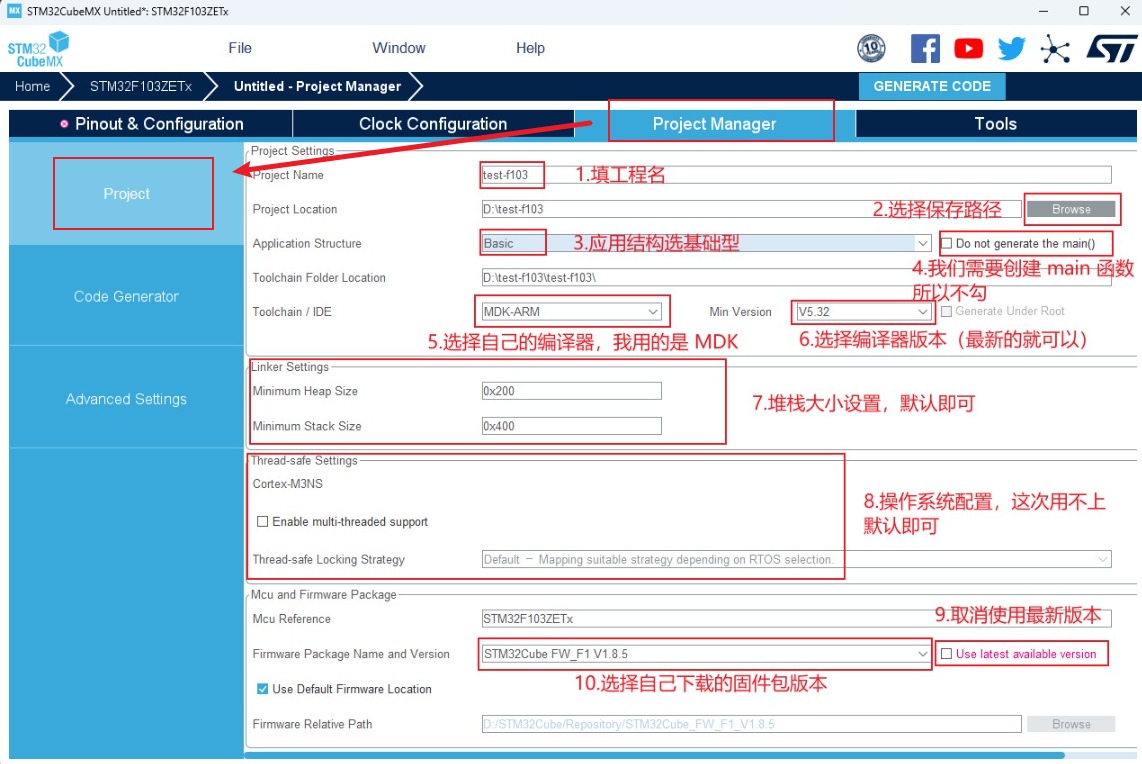Open the YouTube icon link
The width and height of the screenshot is (1142, 764).
(968, 49)
